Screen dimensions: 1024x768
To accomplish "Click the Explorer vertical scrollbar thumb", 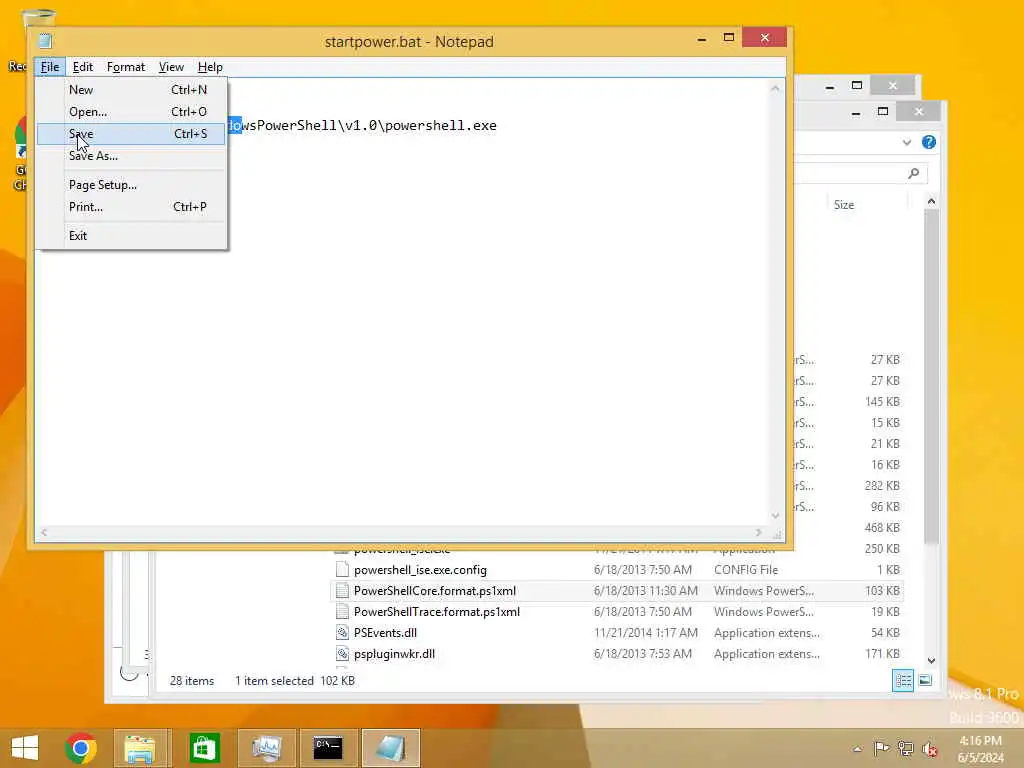I will (x=931, y=376).
